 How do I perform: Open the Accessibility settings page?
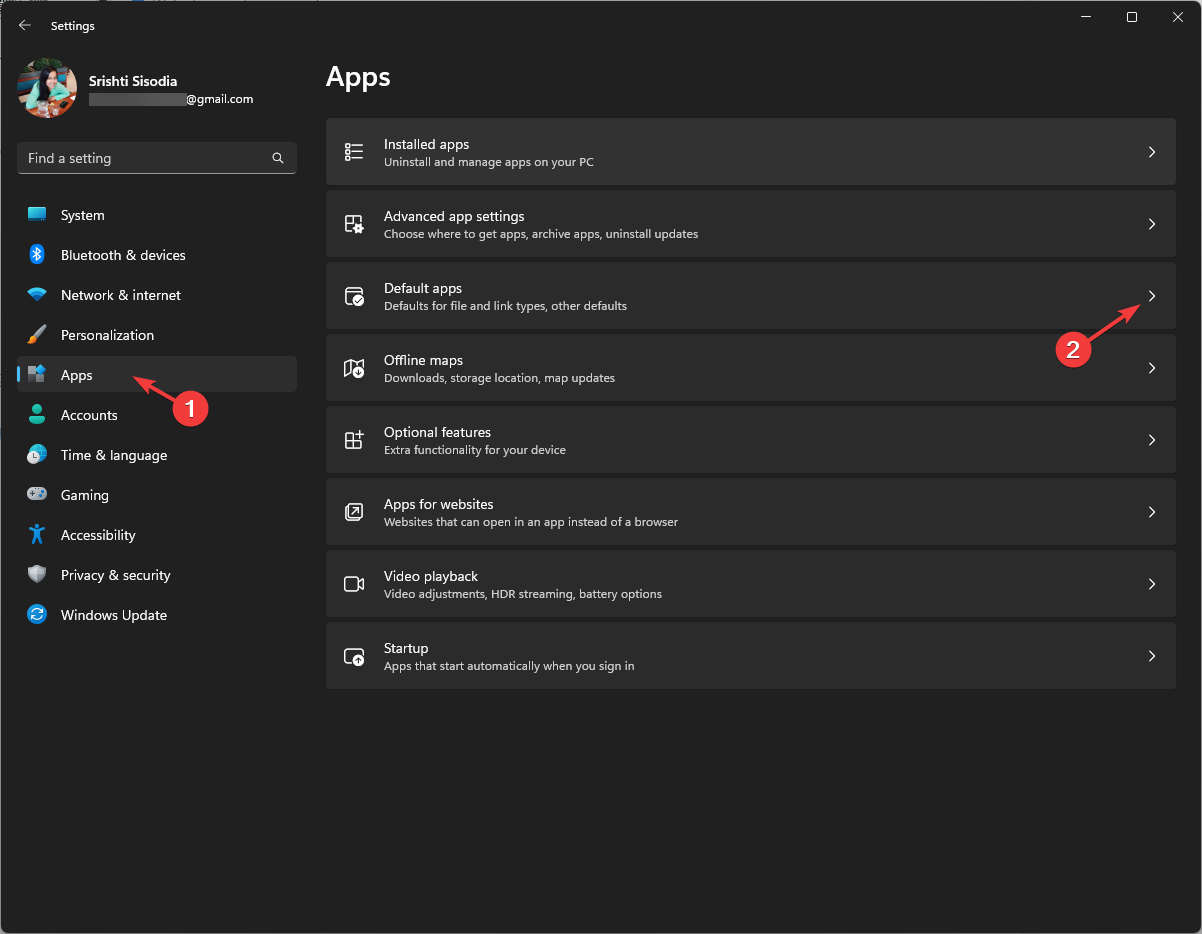tap(97, 535)
